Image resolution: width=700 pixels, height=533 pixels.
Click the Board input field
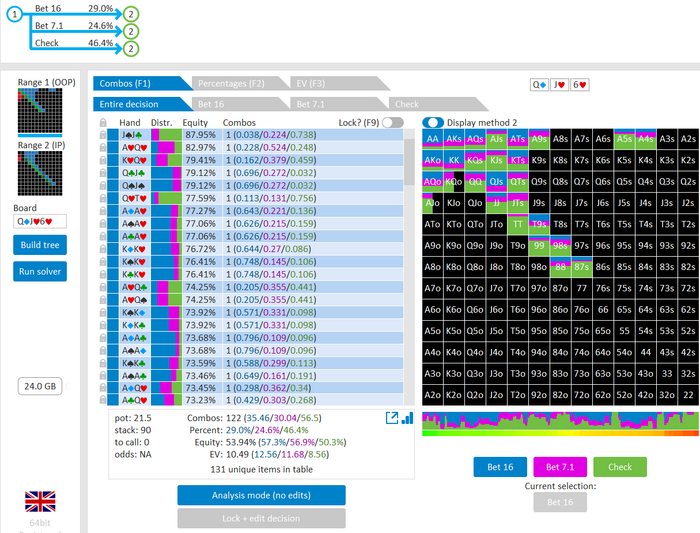[40, 221]
